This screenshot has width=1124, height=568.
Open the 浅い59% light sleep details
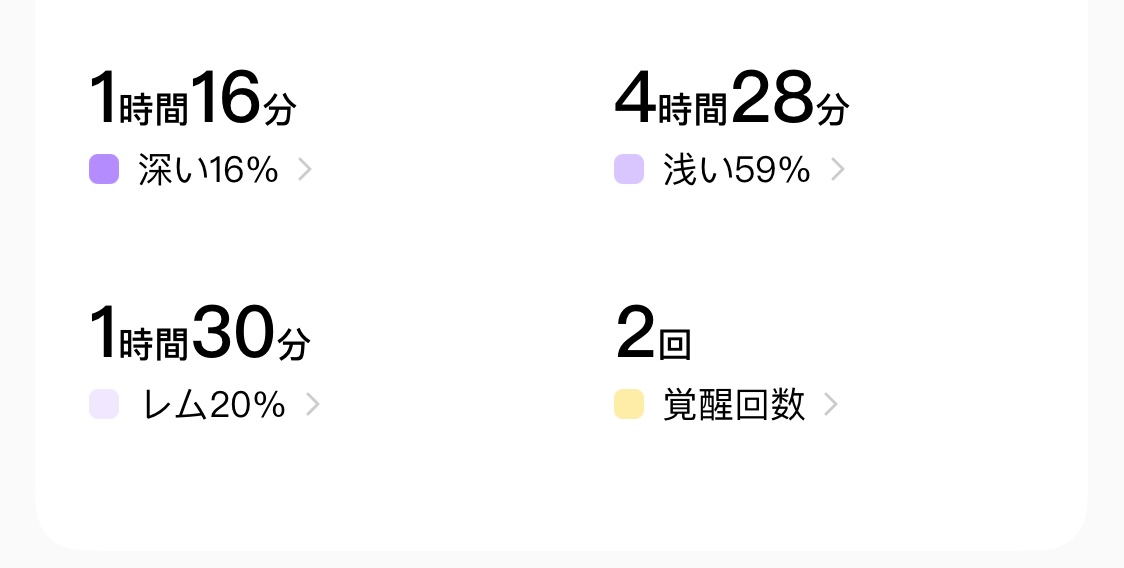click(737, 170)
